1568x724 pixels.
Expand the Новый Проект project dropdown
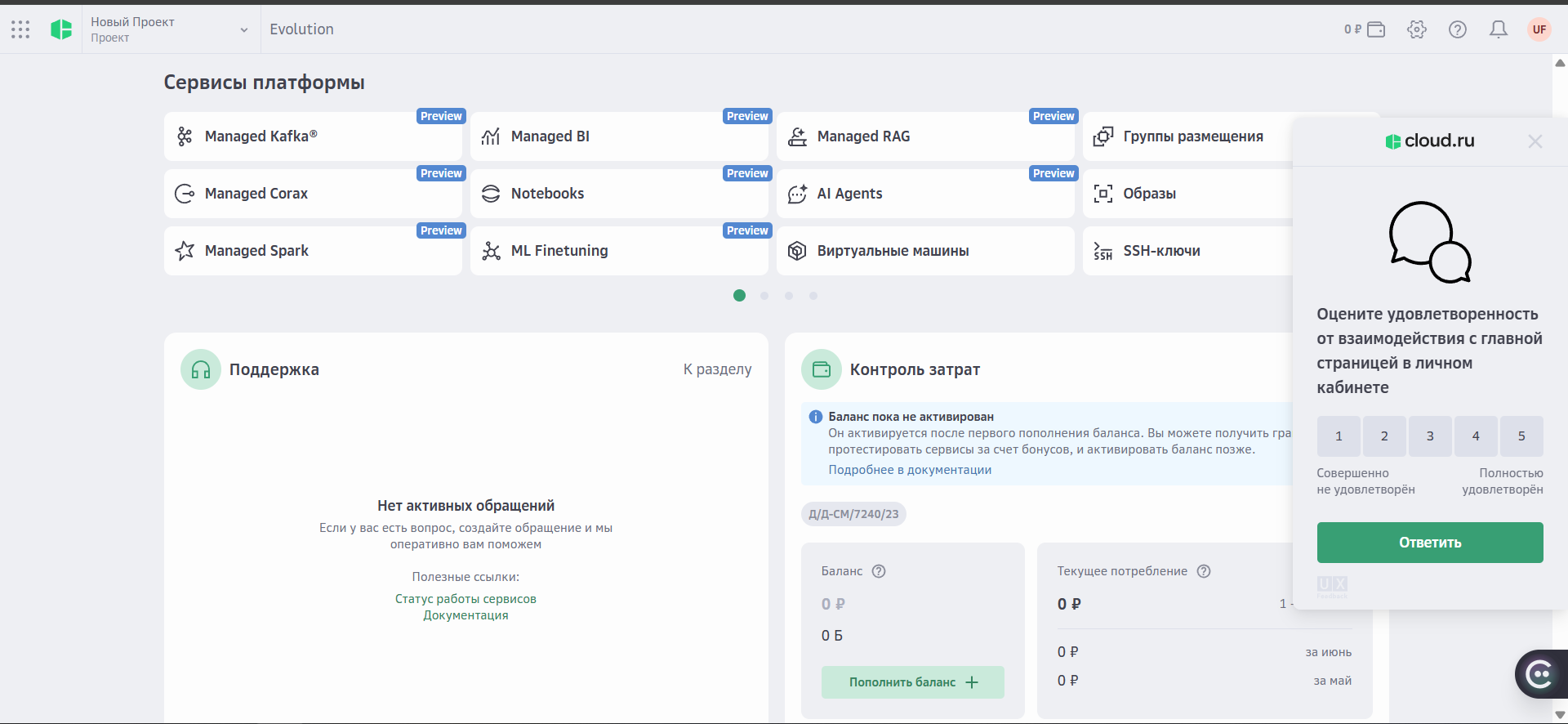point(243,30)
